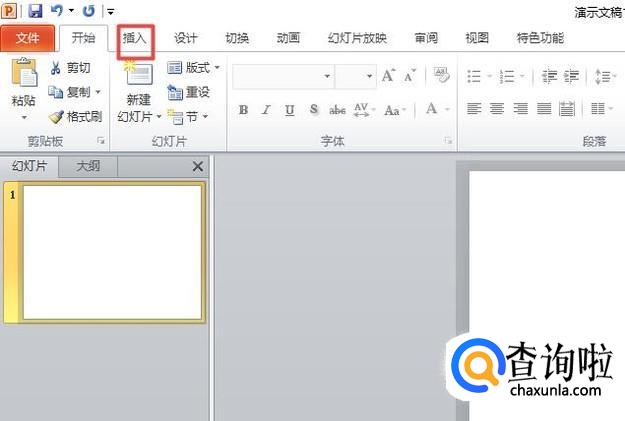Click the Columns icon in paragraph group
Viewport: 625px width, 421px height.
click(597, 108)
